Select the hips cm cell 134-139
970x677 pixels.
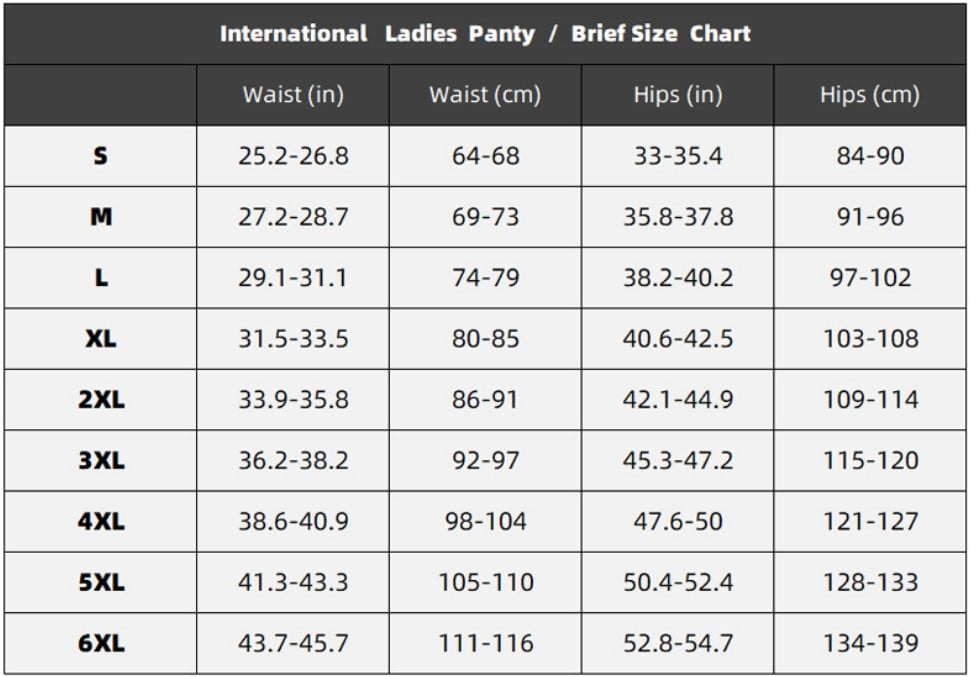(x=870, y=643)
